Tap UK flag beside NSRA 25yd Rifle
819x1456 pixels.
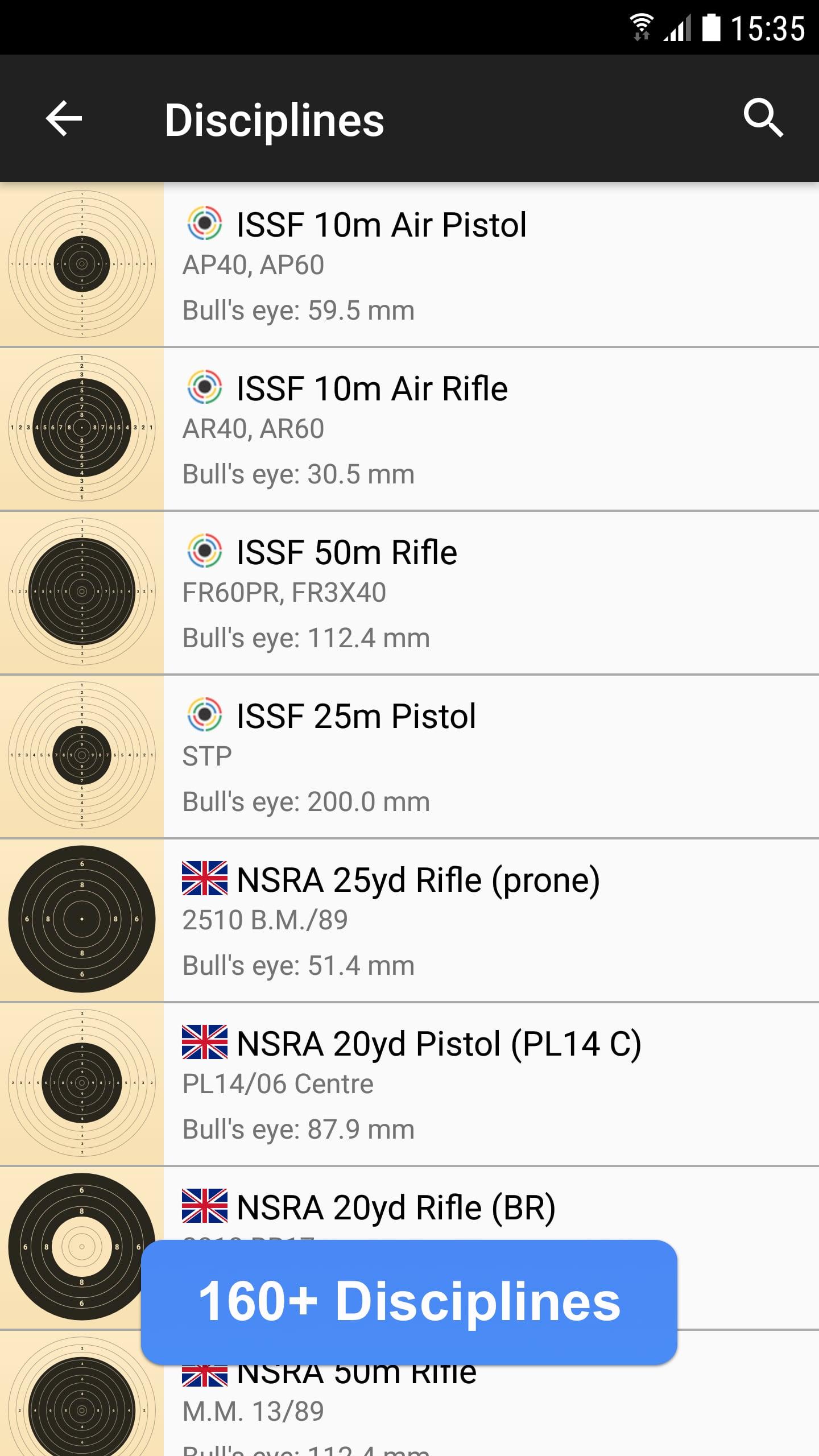[x=205, y=879]
